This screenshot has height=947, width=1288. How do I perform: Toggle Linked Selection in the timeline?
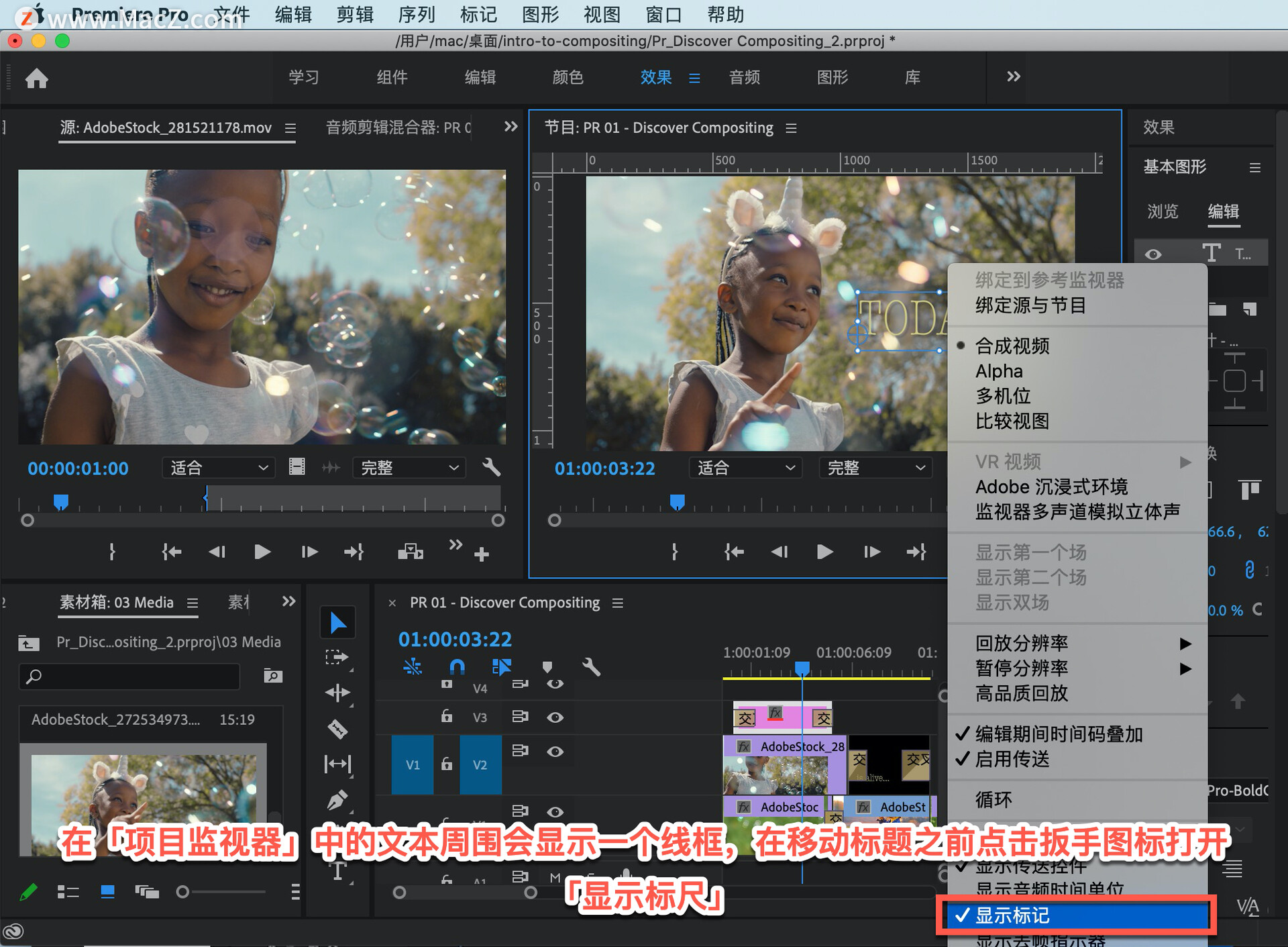(501, 666)
